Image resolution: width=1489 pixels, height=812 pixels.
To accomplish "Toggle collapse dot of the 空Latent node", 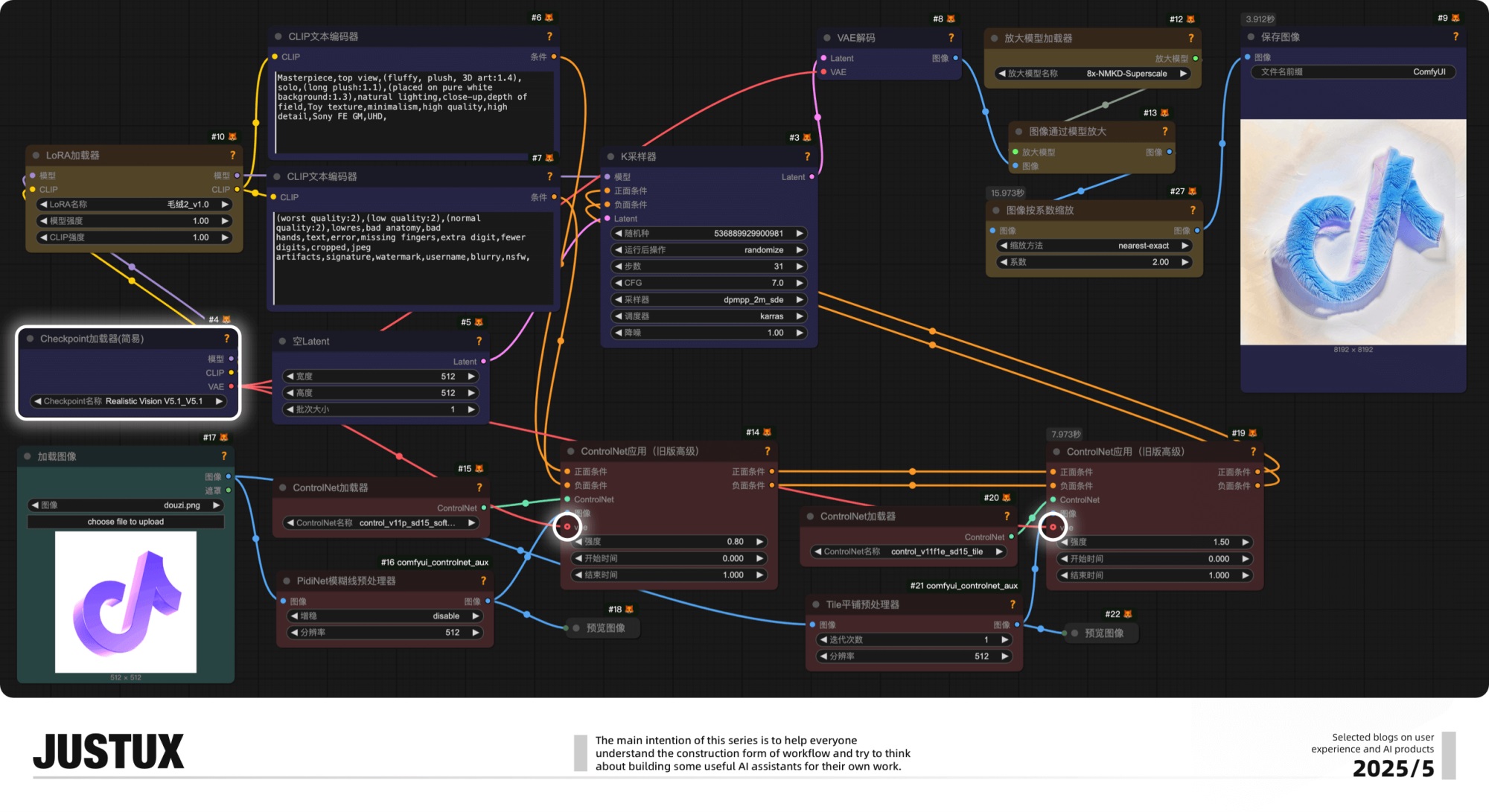I will click(282, 342).
